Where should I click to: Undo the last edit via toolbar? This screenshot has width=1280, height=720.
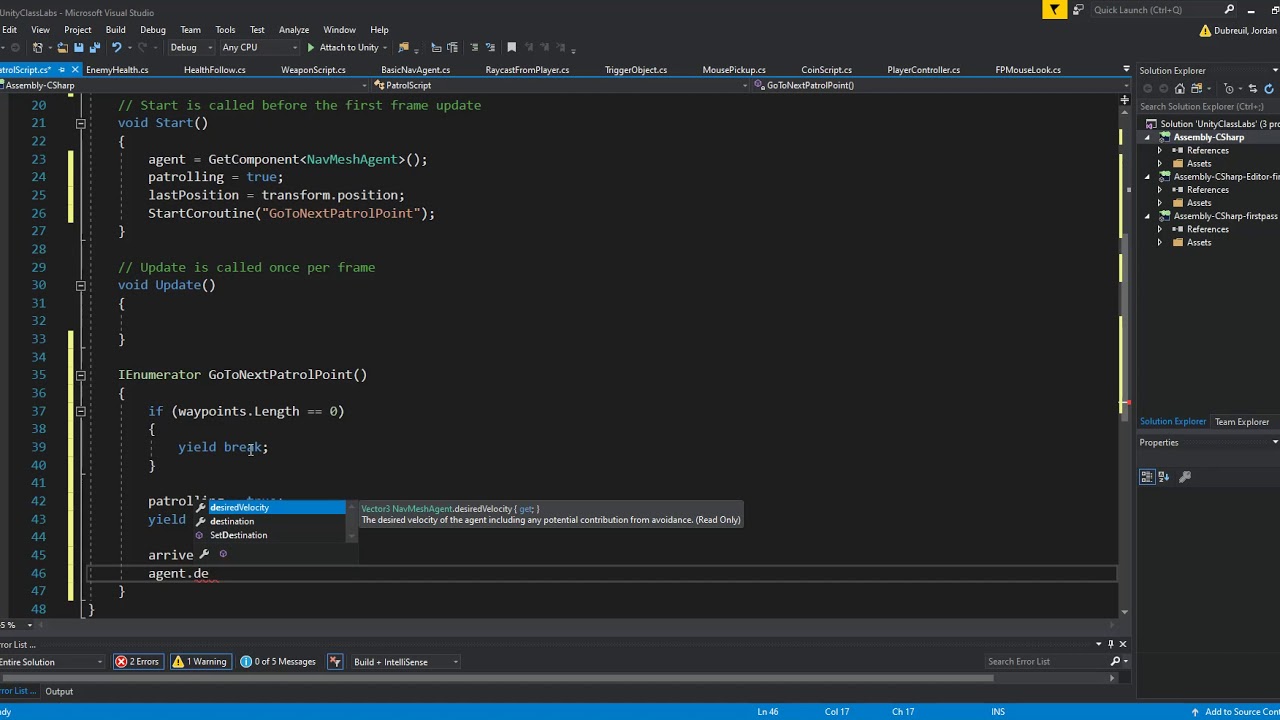click(x=117, y=47)
